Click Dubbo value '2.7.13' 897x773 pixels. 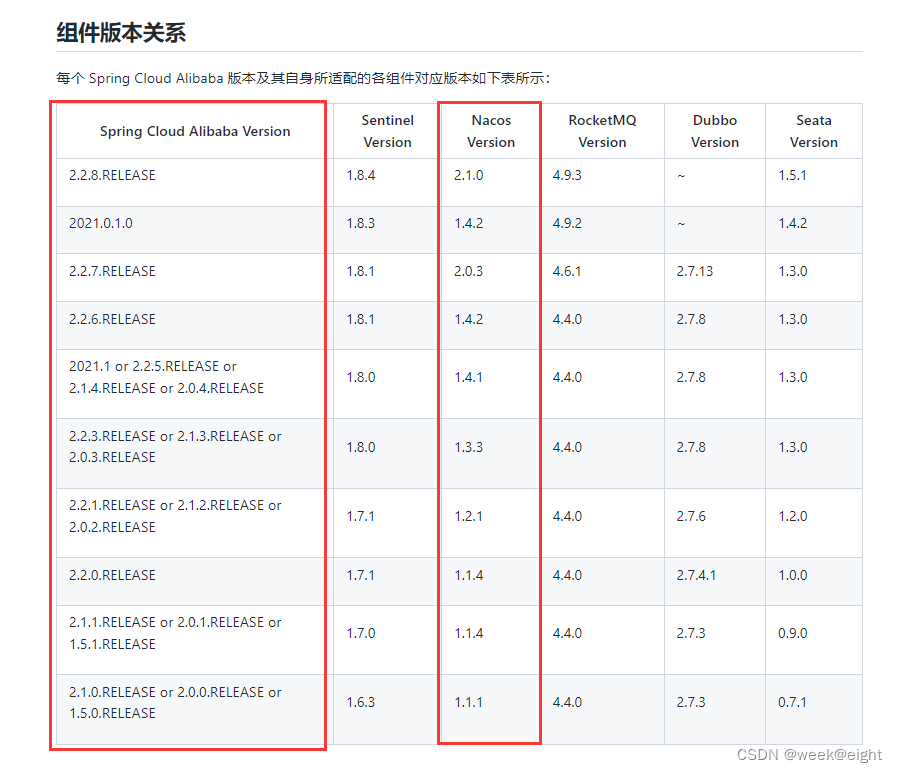click(694, 271)
